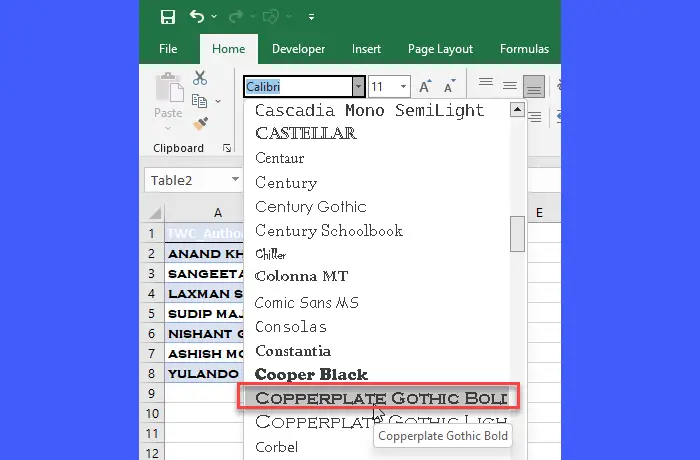The width and height of the screenshot is (700, 460).
Task: Select row 5 header
Action: [x=152, y=314]
